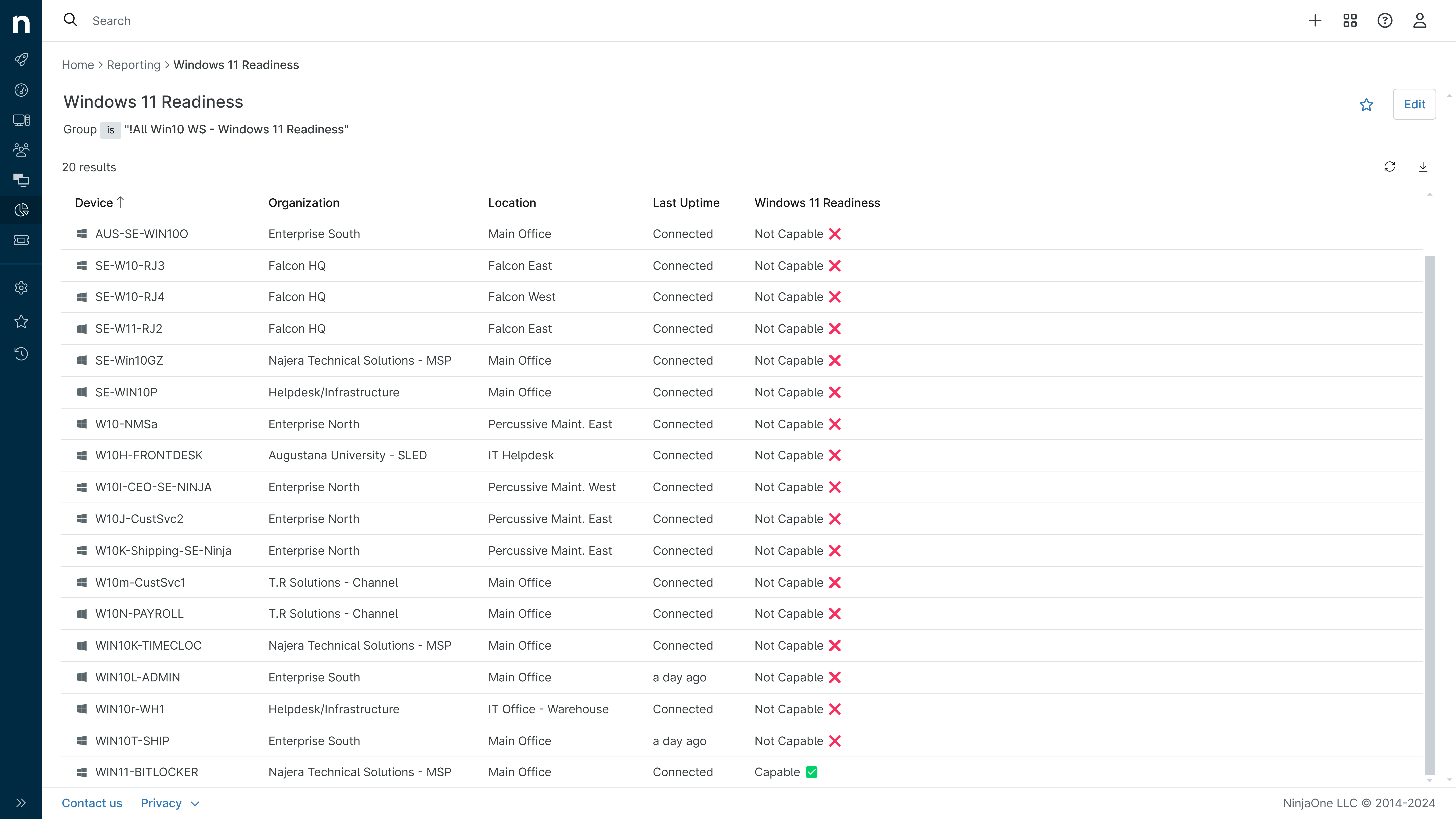The image size is (1456, 819).
Task: Click the Edit button
Action: point(1414,104)
